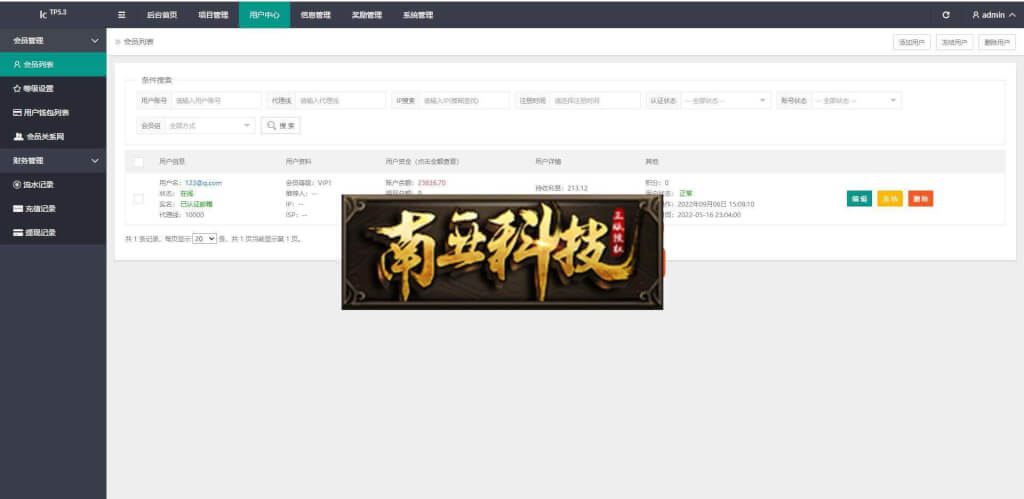Image resolution: width=1024 pixels, height=499 pixels.
Task: Open 项目管理 in the top navigation
Action: coord(213,15)
